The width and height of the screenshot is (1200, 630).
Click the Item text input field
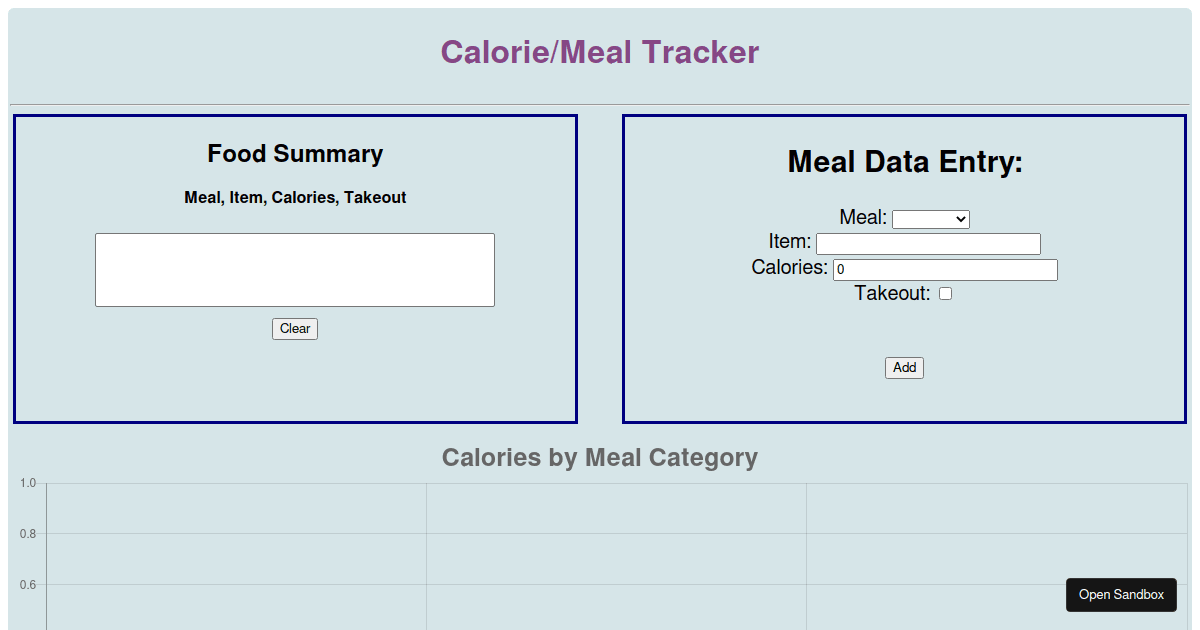click(x=928, y=244)
